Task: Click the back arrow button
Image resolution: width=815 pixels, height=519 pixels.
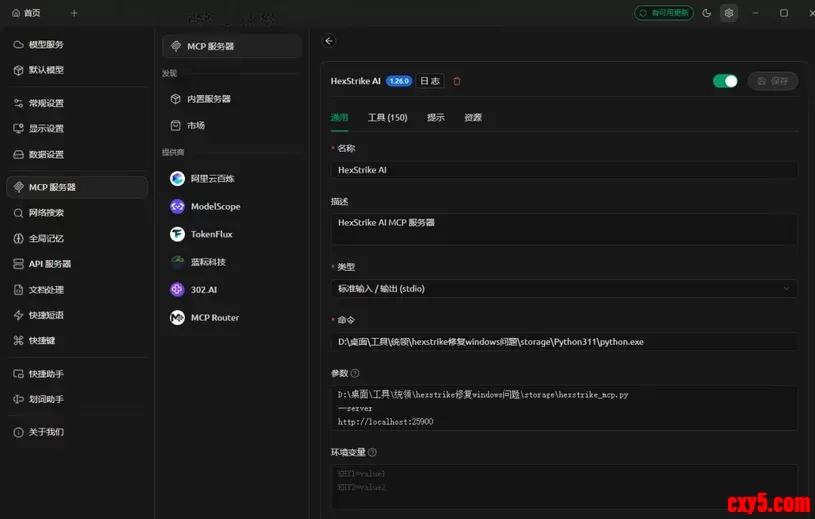Action: [329, 41]
